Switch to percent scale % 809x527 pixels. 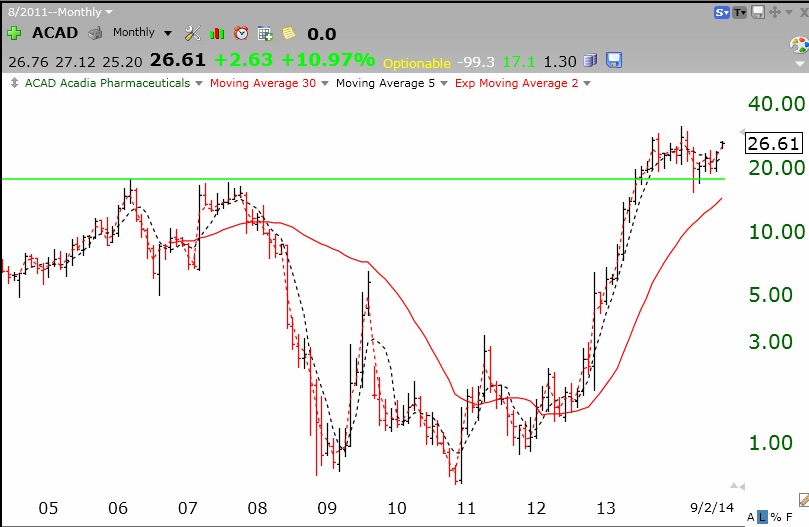tap(775, 517)
